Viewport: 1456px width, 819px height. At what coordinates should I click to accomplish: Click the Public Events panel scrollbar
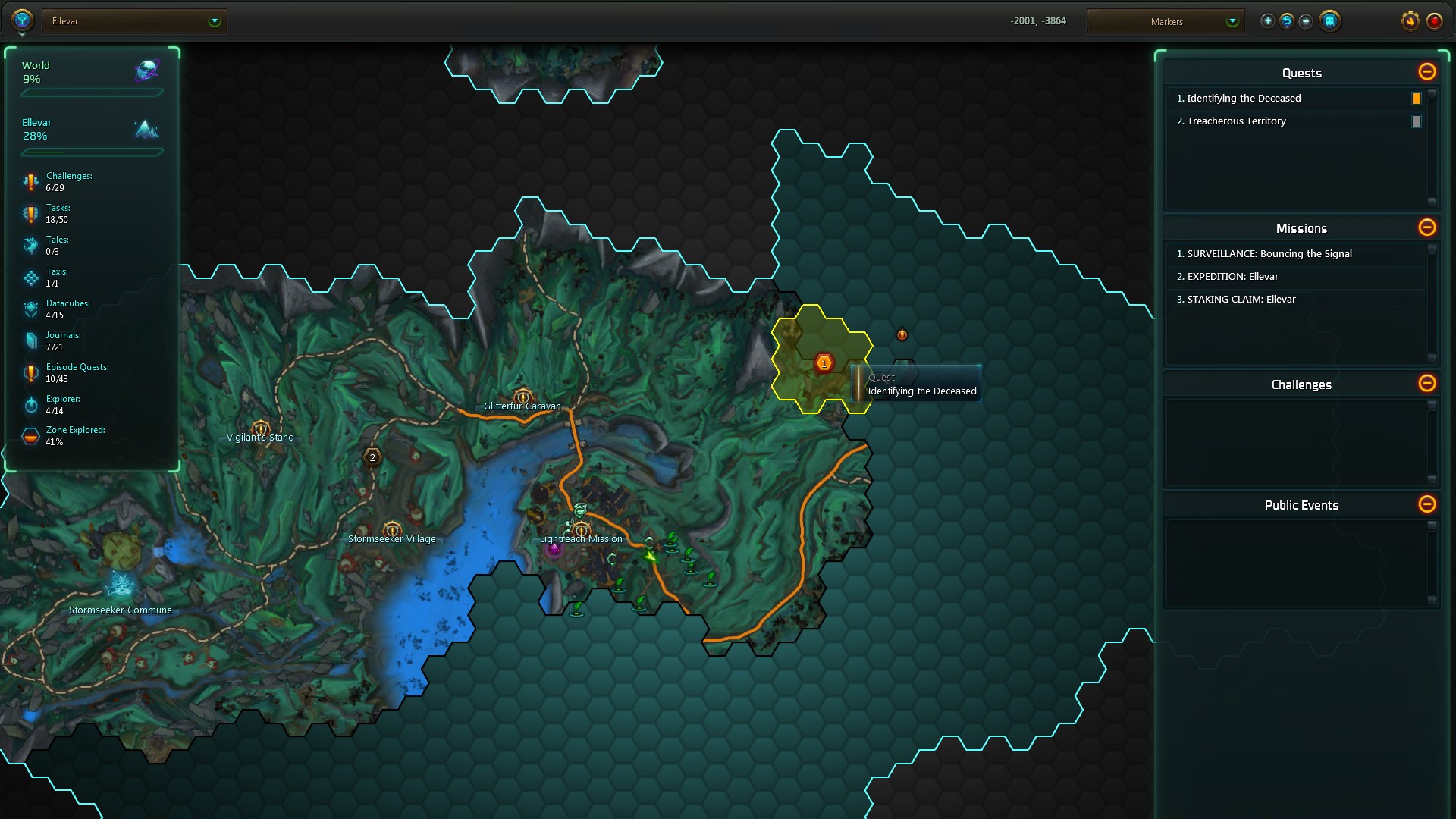[x=1432, y=563]
